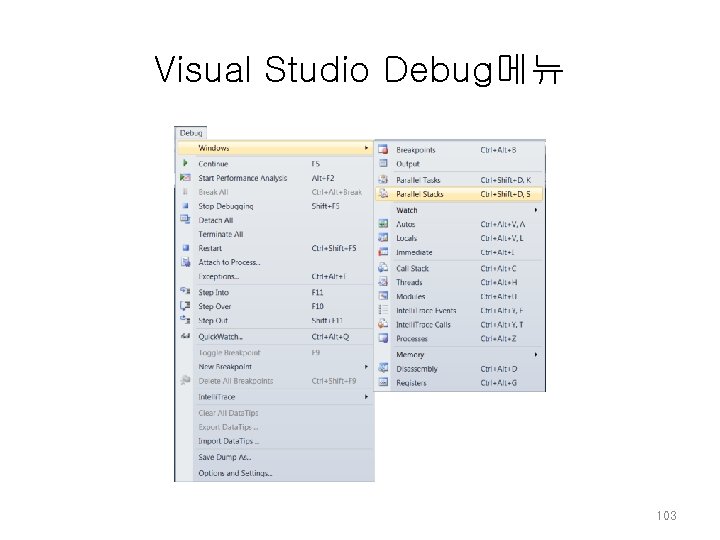Click the Step Into icon
The image size is (720, 540).
(185, 291)
